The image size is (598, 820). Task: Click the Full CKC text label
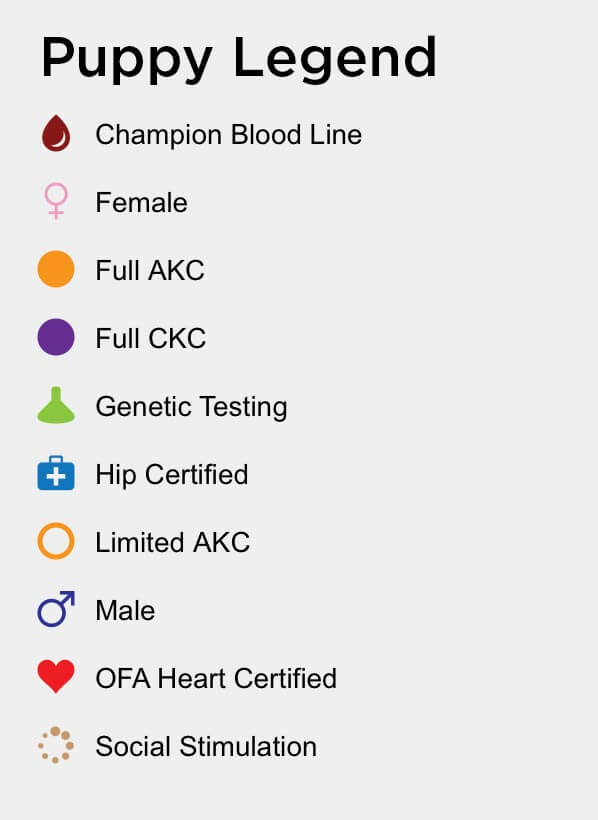coord(151,338)
